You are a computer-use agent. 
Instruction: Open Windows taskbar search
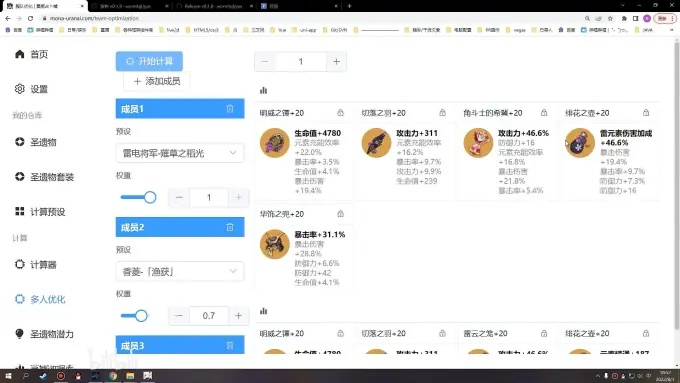(x=25, y=376)
